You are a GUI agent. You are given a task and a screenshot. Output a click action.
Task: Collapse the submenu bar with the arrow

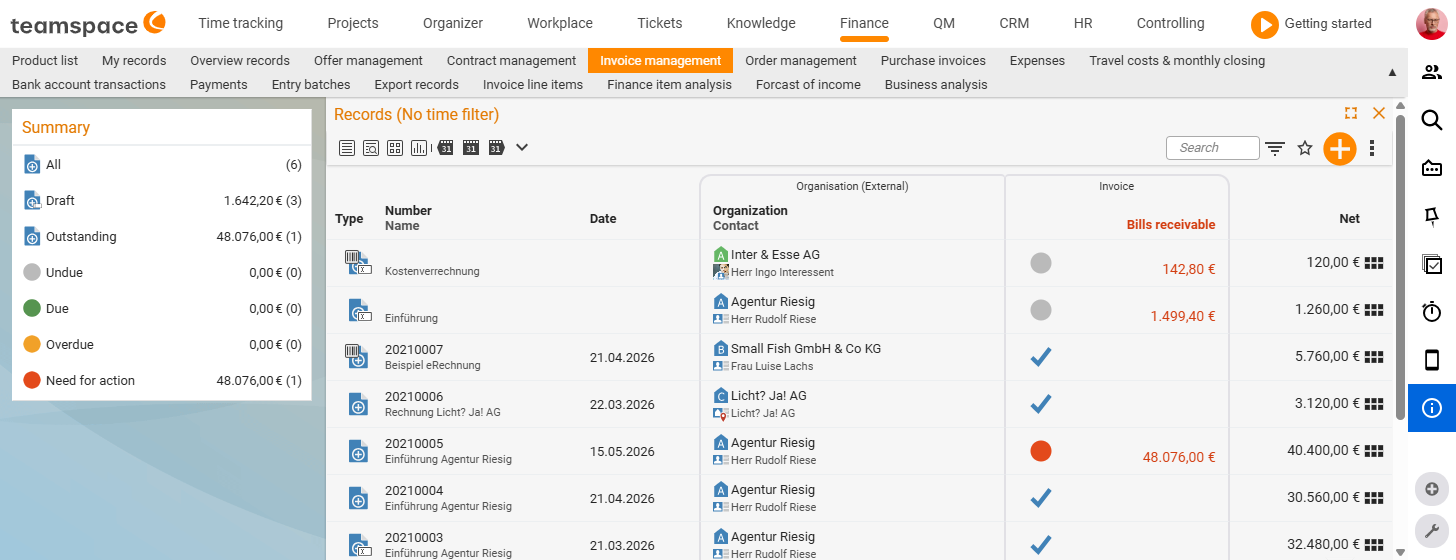coord(1393,73)
